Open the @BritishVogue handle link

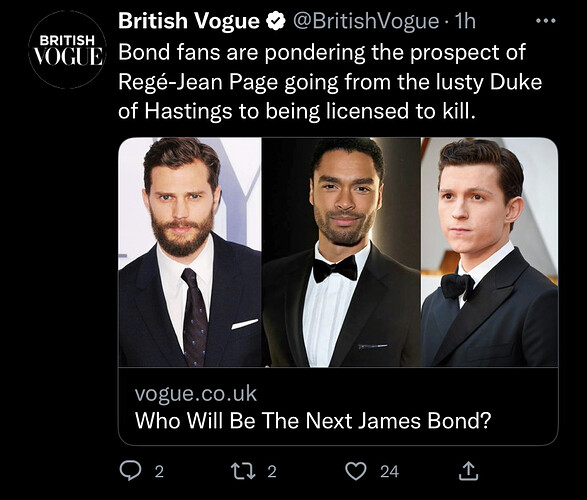(x=366, y=21)
